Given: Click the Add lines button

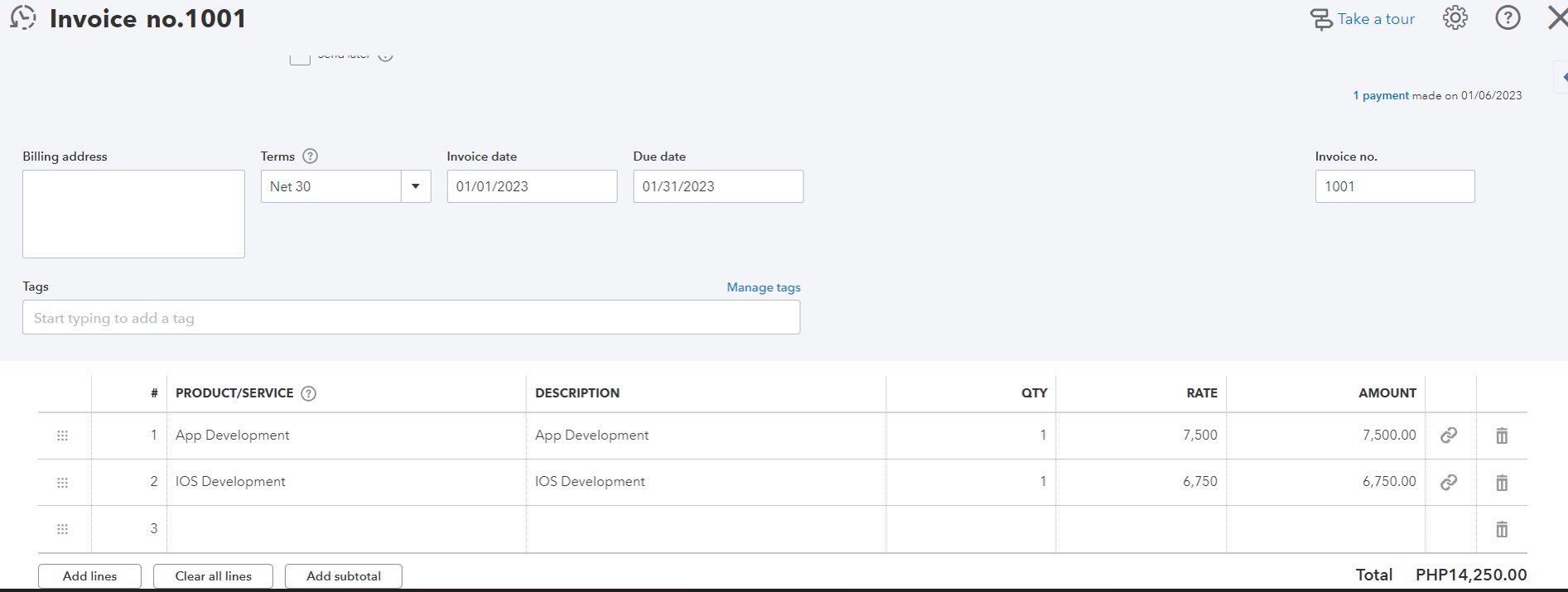Looking at the screenshot, I should [89, 576].
